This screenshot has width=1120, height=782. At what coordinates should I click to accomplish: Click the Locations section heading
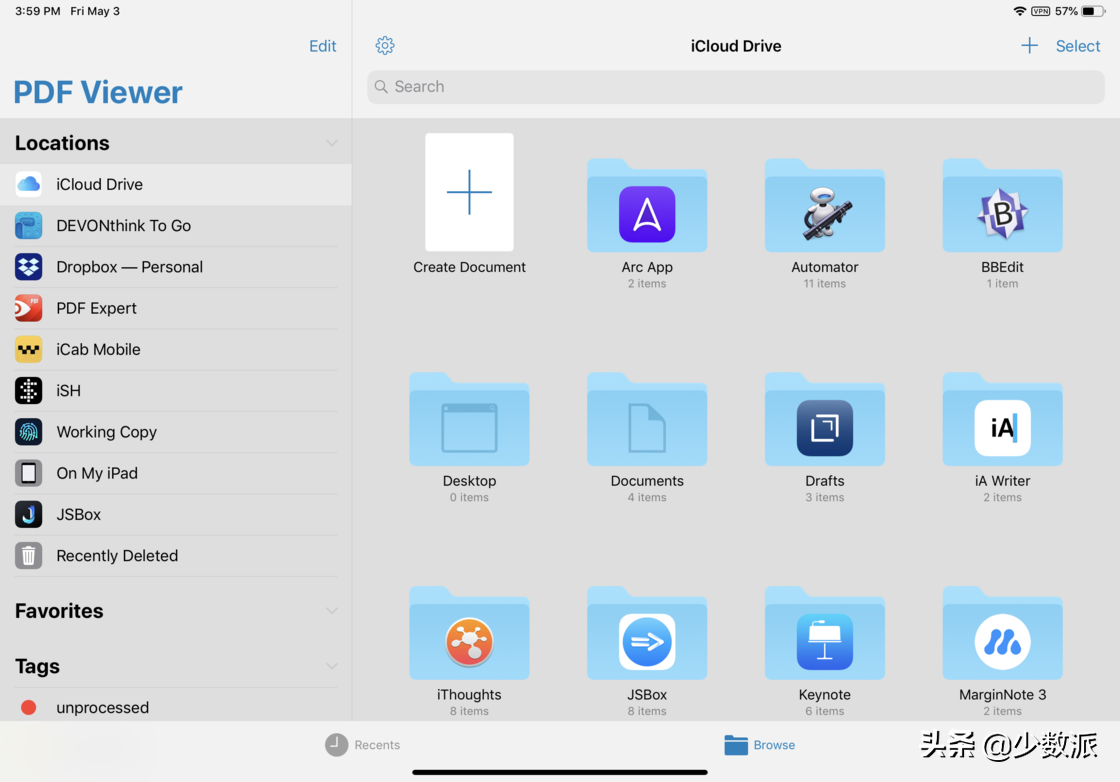pos(62,143)
